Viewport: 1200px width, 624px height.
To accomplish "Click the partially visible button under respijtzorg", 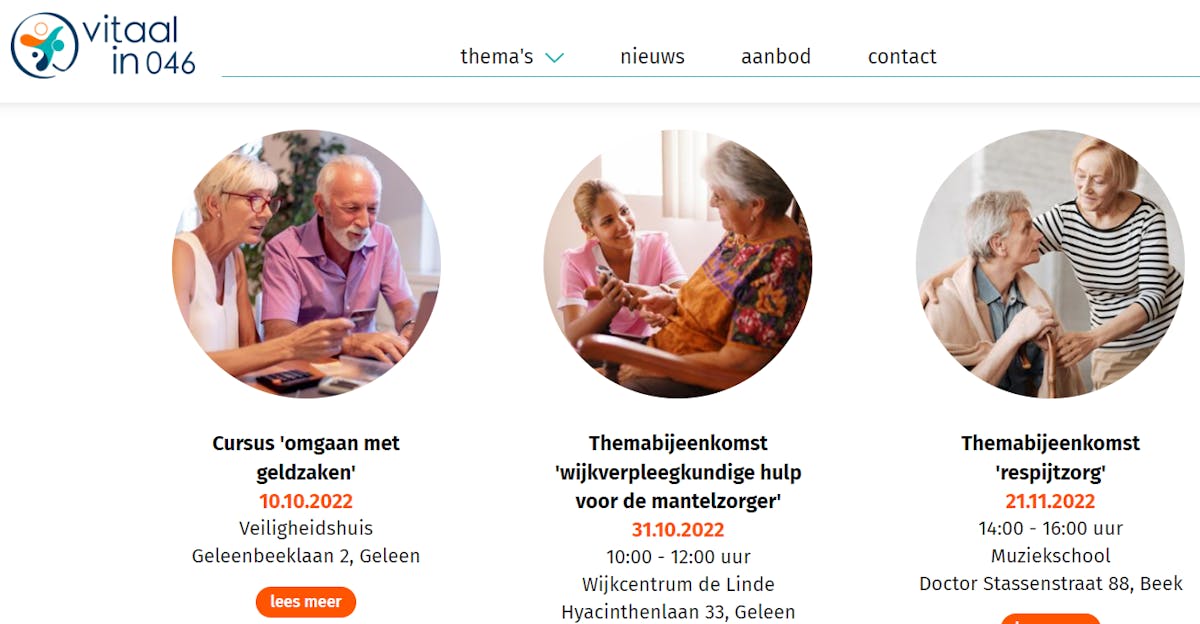I will (x=1050, y=619).
